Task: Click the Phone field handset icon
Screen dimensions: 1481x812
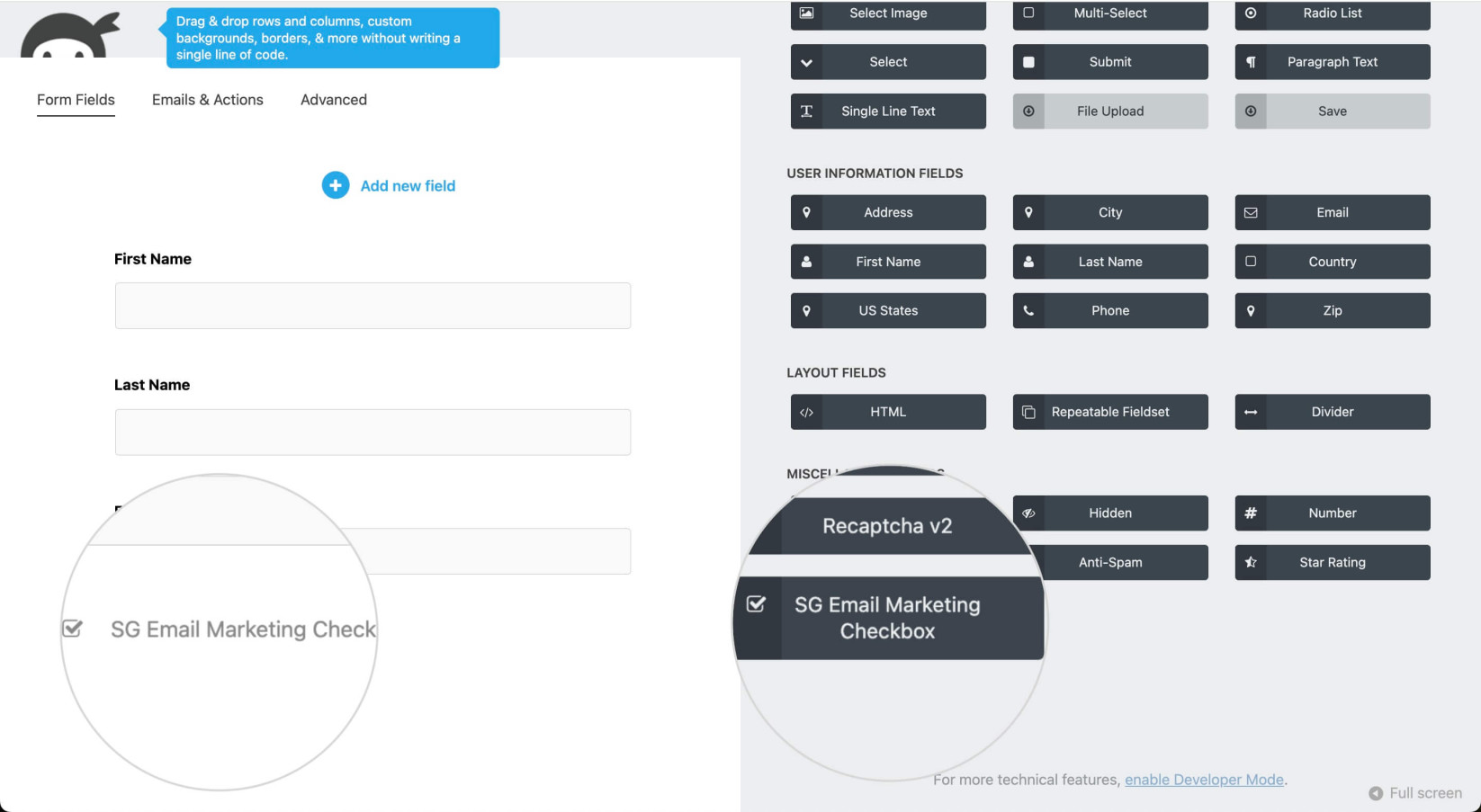Action: pyautogui.click(x=1028, y=310)
